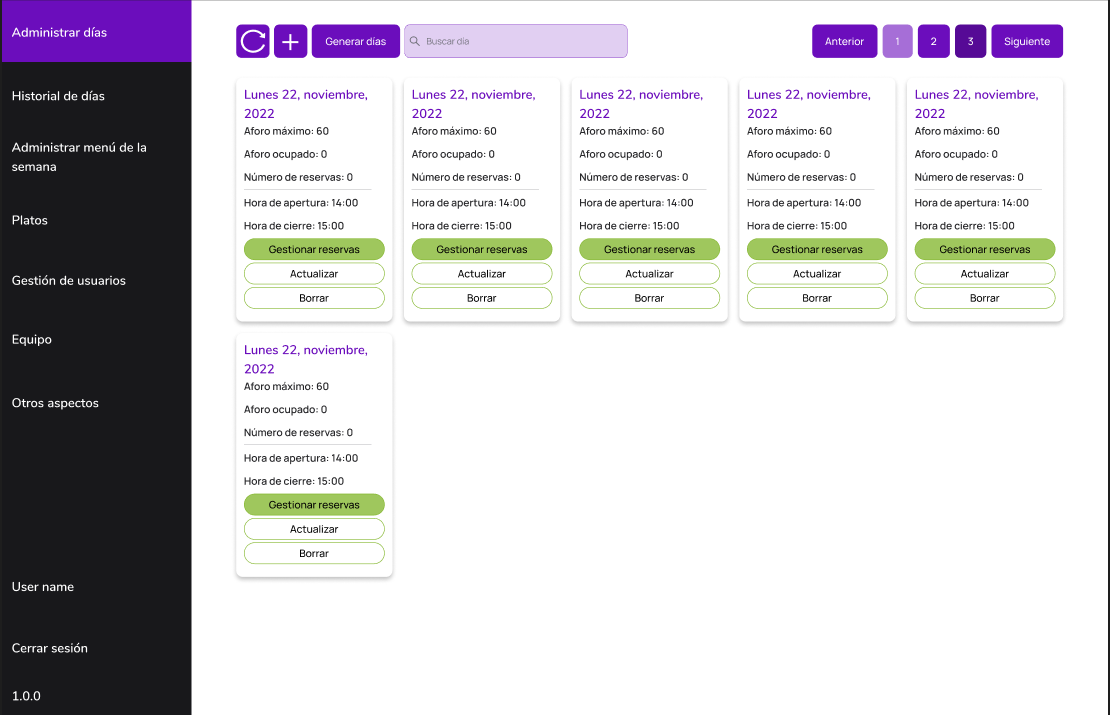The width and height of the screenshot is (1110, 715).
Task: Go to the Anterior page
Action: pos(844,41)
